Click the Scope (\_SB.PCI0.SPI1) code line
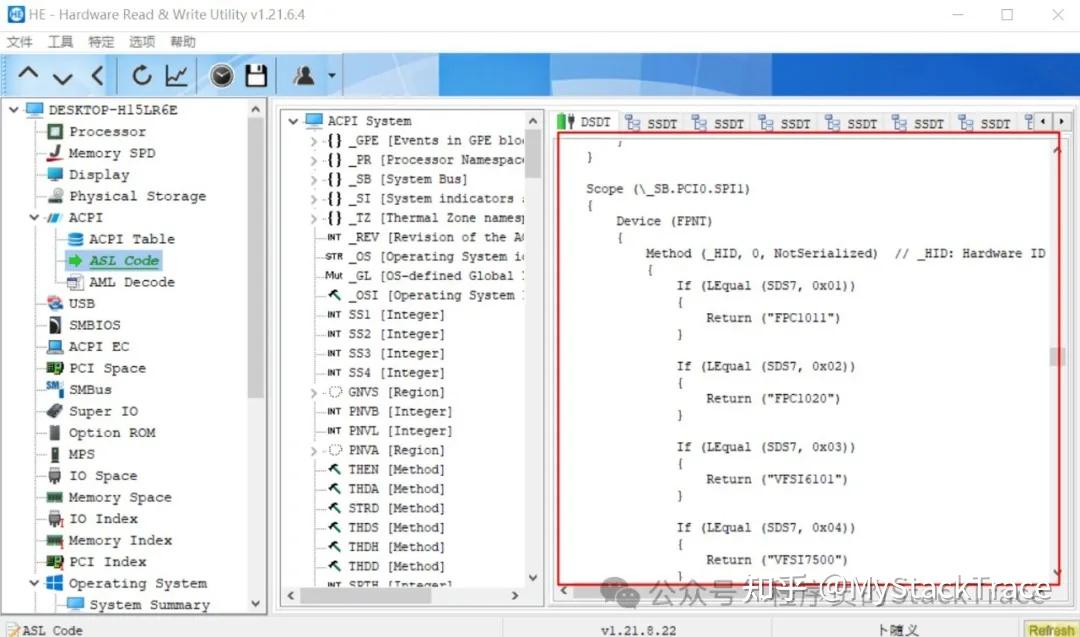Screen dimensions: 1080x637 click(667, 189)
